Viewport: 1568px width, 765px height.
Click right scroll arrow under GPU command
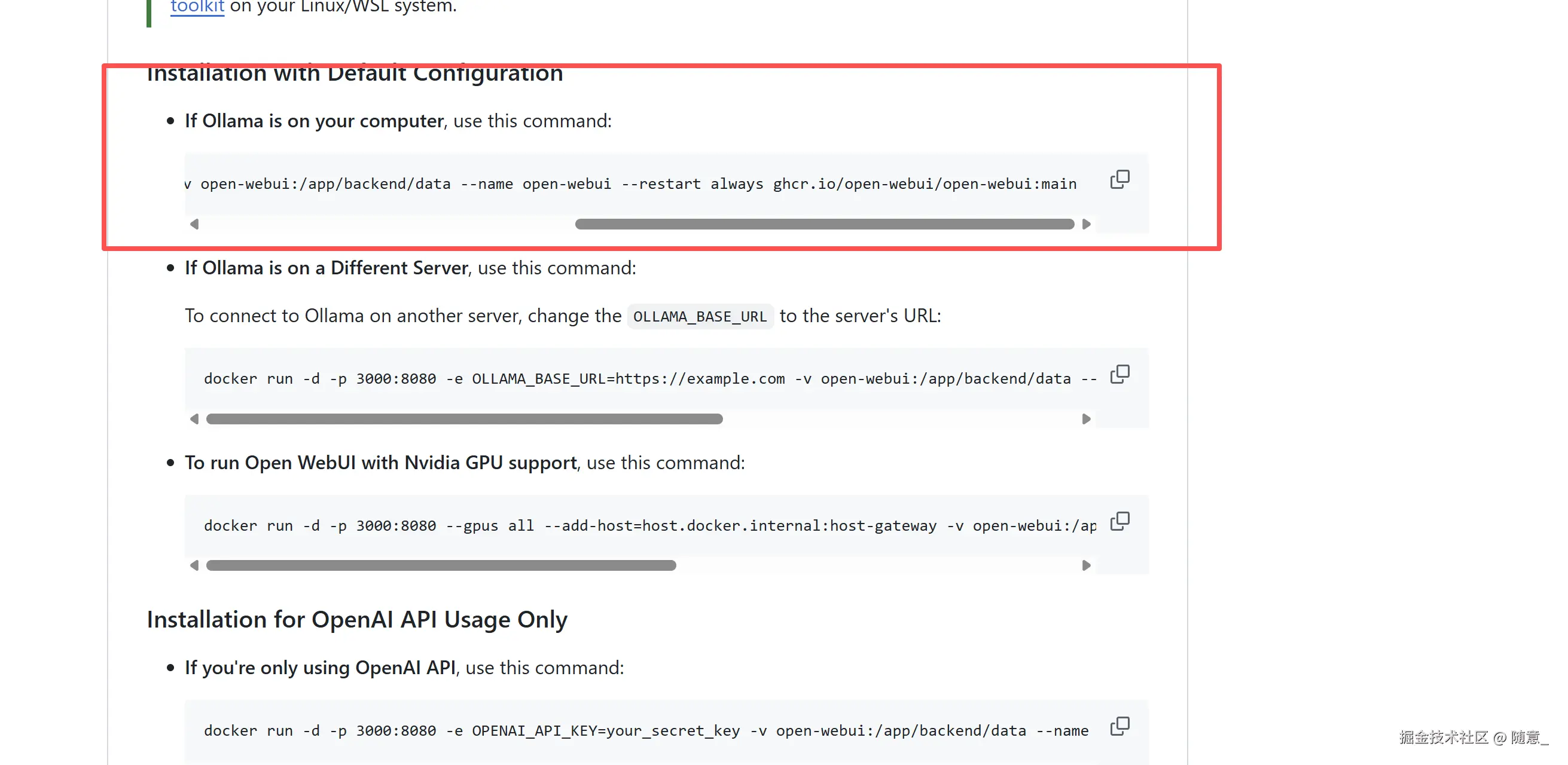[1087, 565]
